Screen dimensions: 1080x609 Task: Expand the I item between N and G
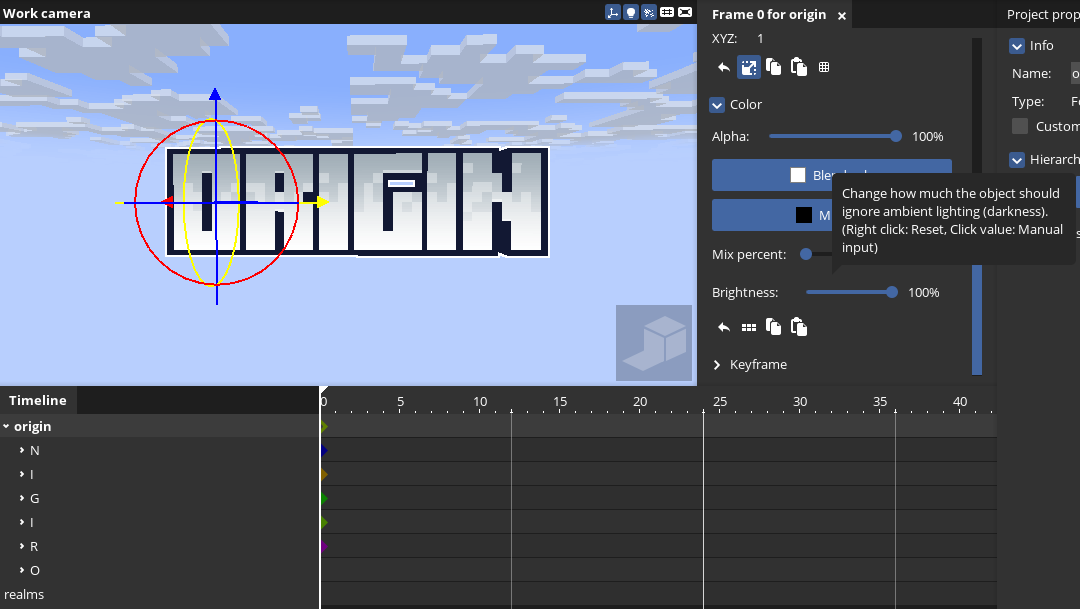click(x=22, y=475)
